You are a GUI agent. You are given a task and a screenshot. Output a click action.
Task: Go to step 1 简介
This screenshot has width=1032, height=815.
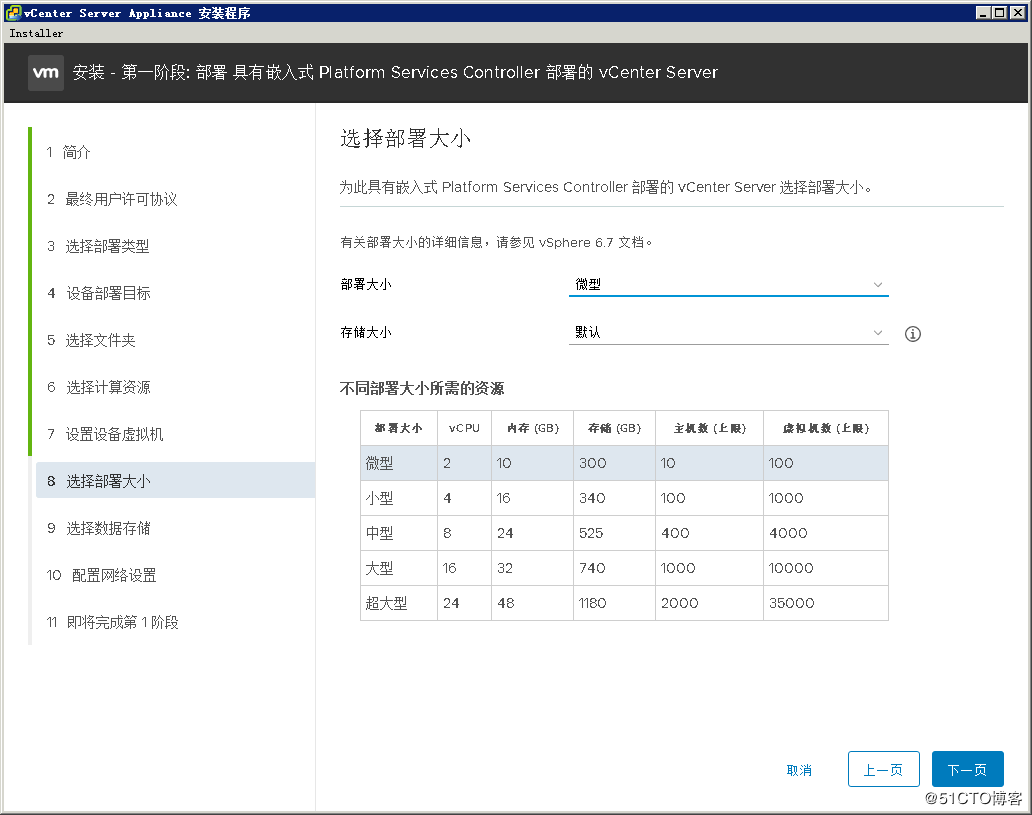(68, 152)
